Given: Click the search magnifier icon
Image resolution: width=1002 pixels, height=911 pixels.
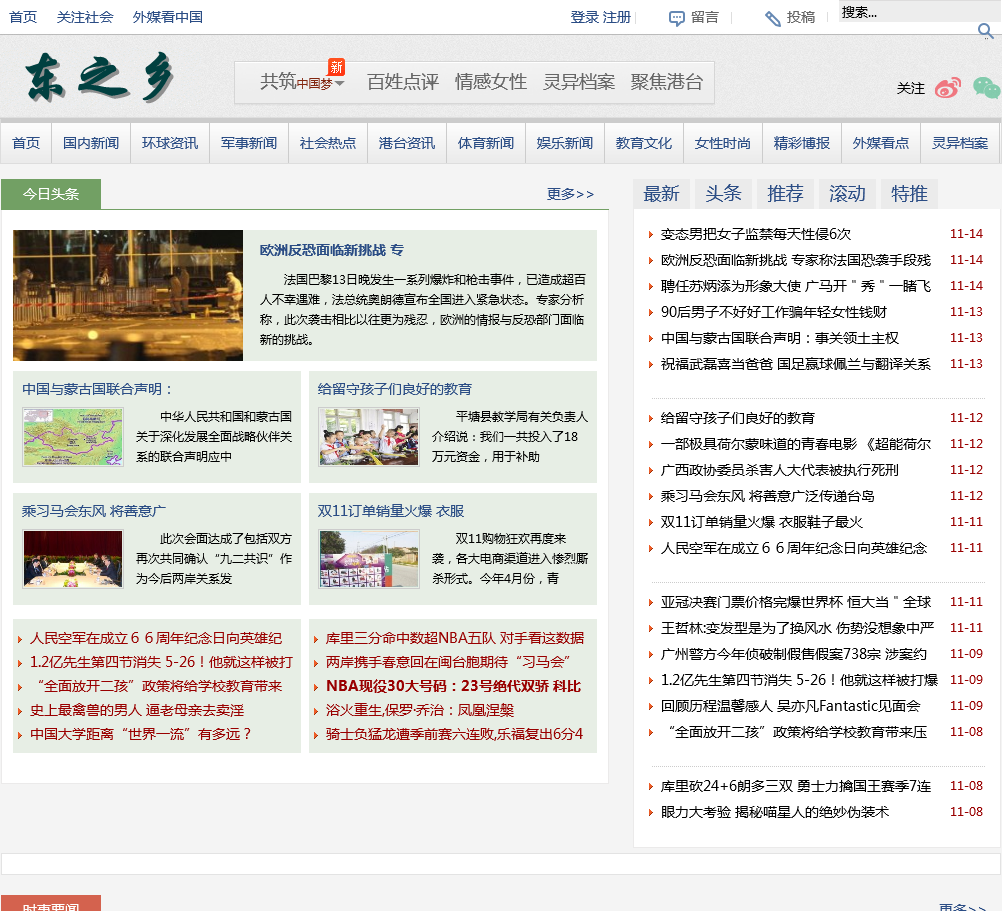Looking at the screenshot, I should 985,30.
